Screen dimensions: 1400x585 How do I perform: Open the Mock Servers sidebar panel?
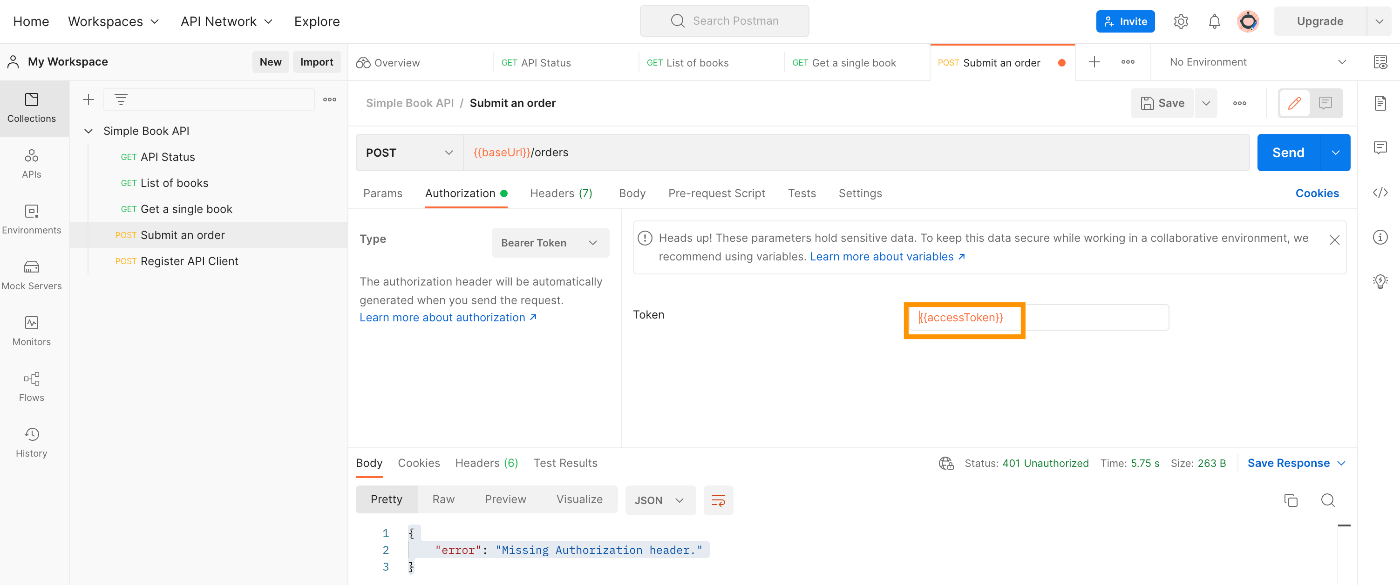(x=32, y=276)
